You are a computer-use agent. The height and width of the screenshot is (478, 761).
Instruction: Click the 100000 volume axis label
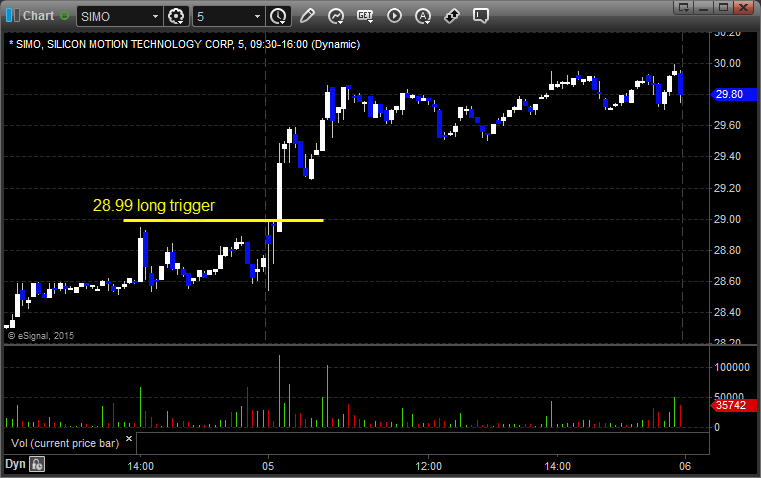point(732,367)
